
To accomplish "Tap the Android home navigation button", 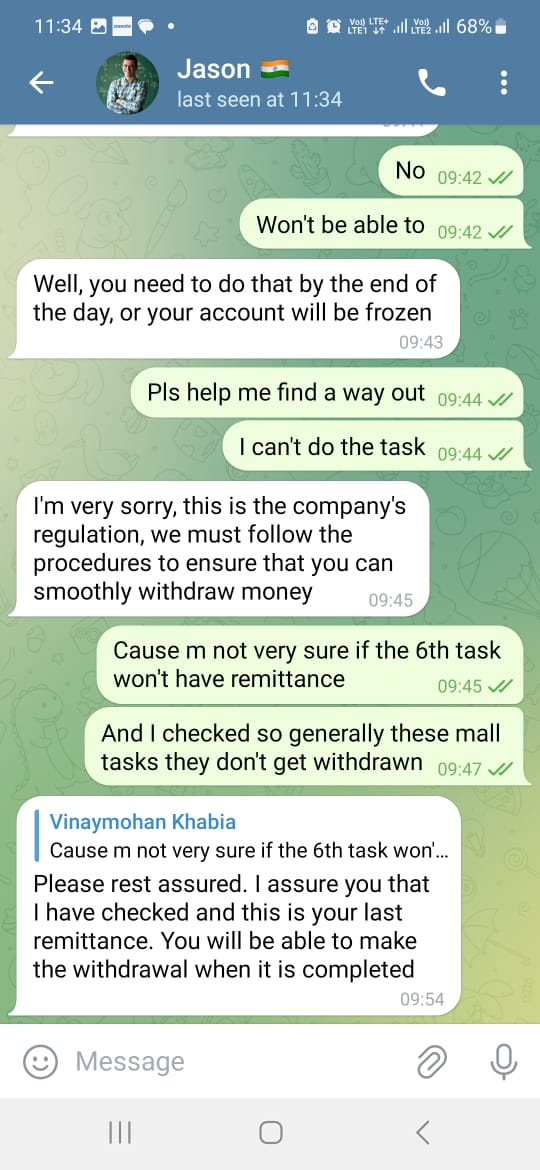I will point(270,1133).
